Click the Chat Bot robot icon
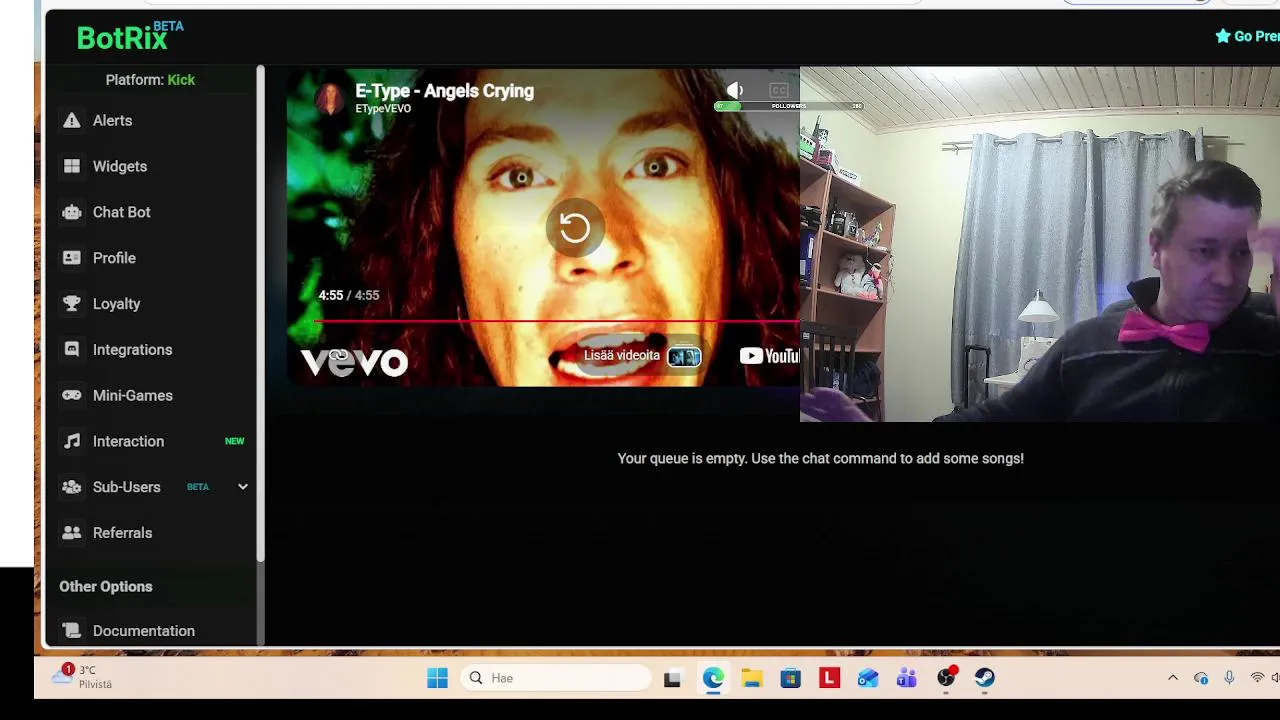The image size is (1280, 720). 72,212
